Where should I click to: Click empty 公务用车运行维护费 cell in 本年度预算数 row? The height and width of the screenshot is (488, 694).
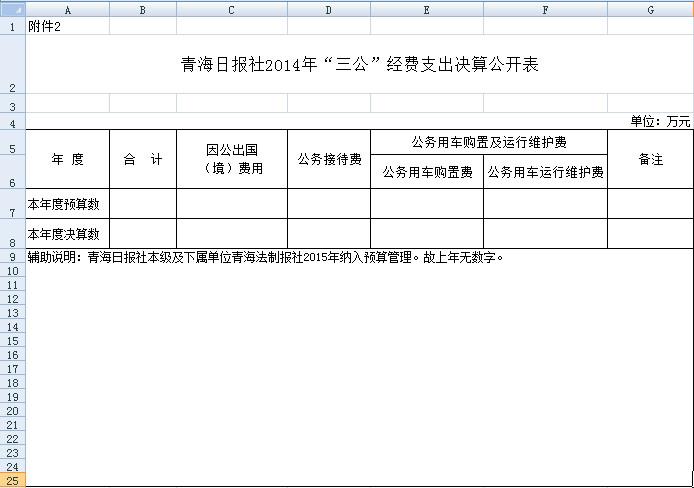tap(545, 204)
